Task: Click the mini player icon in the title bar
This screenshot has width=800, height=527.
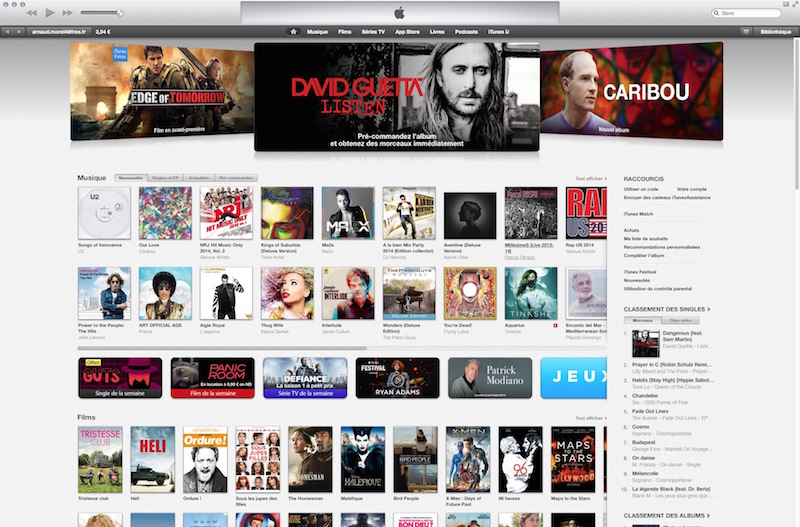Action: tap(786, 4)
